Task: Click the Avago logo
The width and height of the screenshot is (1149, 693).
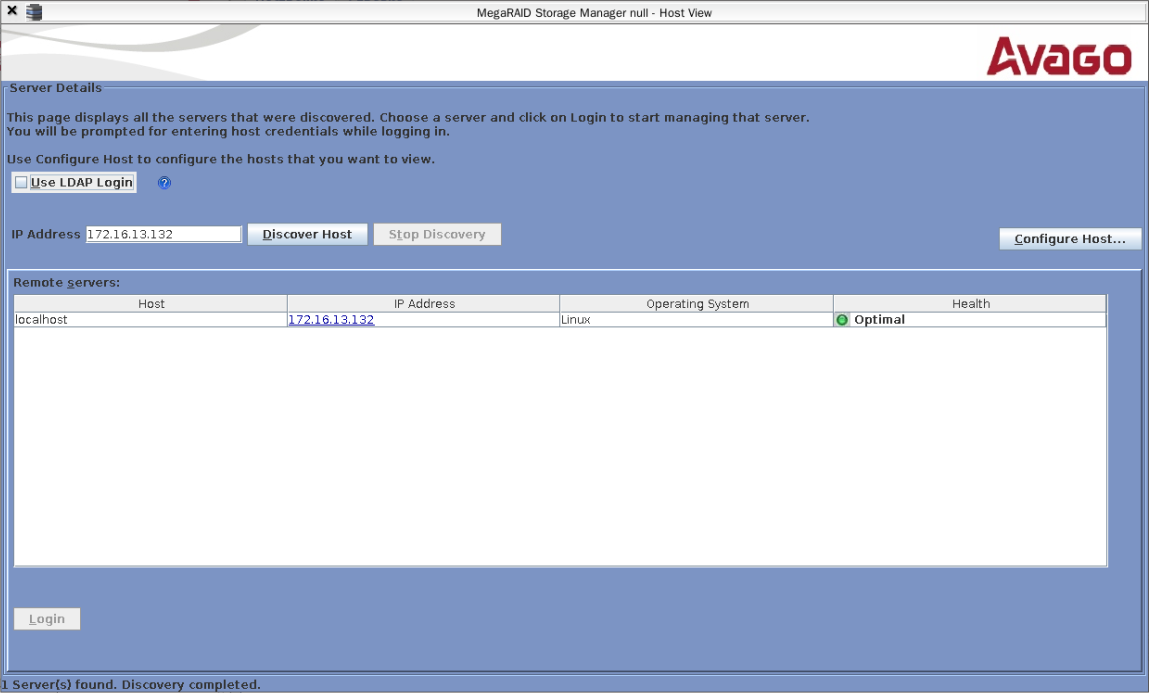Action: (1059, 57)
